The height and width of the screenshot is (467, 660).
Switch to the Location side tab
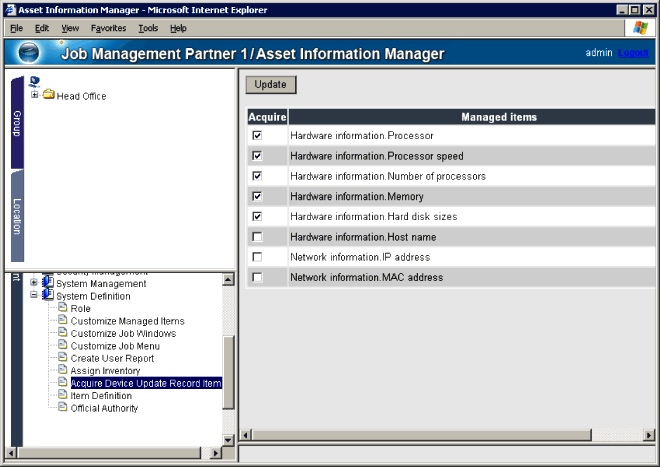(x=17, y=216)
